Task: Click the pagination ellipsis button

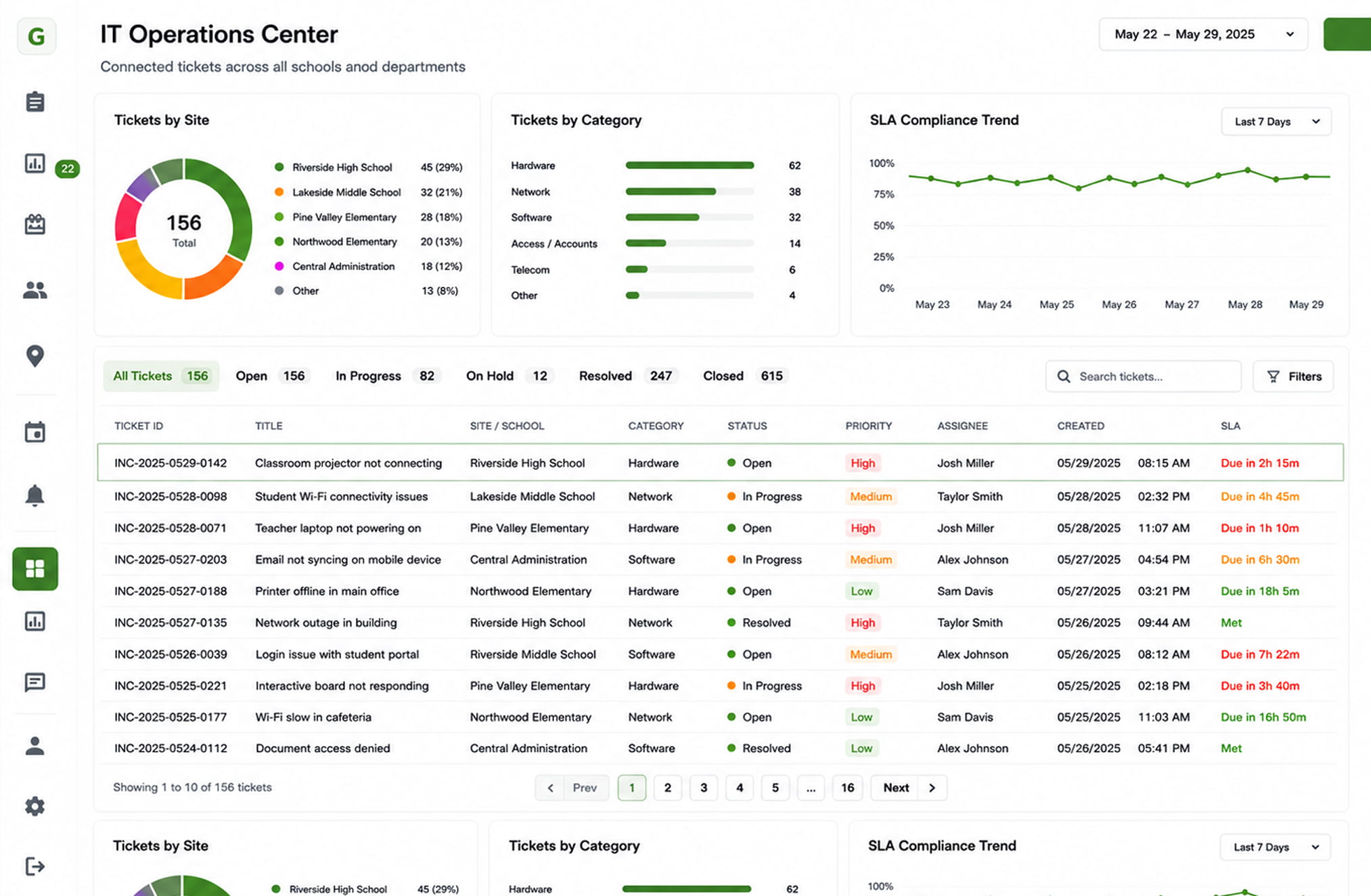Action: [x=811, y=788]
